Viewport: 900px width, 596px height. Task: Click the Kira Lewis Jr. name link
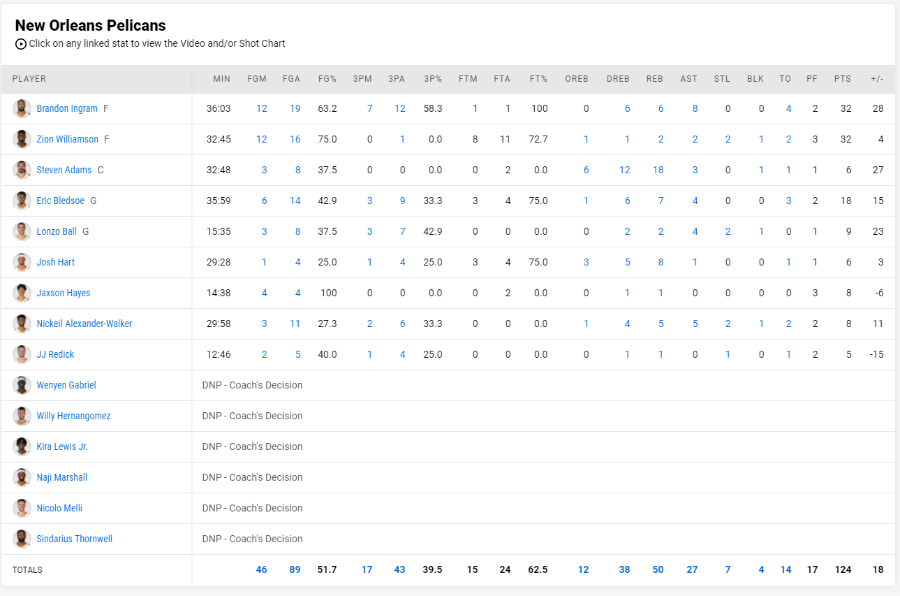pos(62,446)
